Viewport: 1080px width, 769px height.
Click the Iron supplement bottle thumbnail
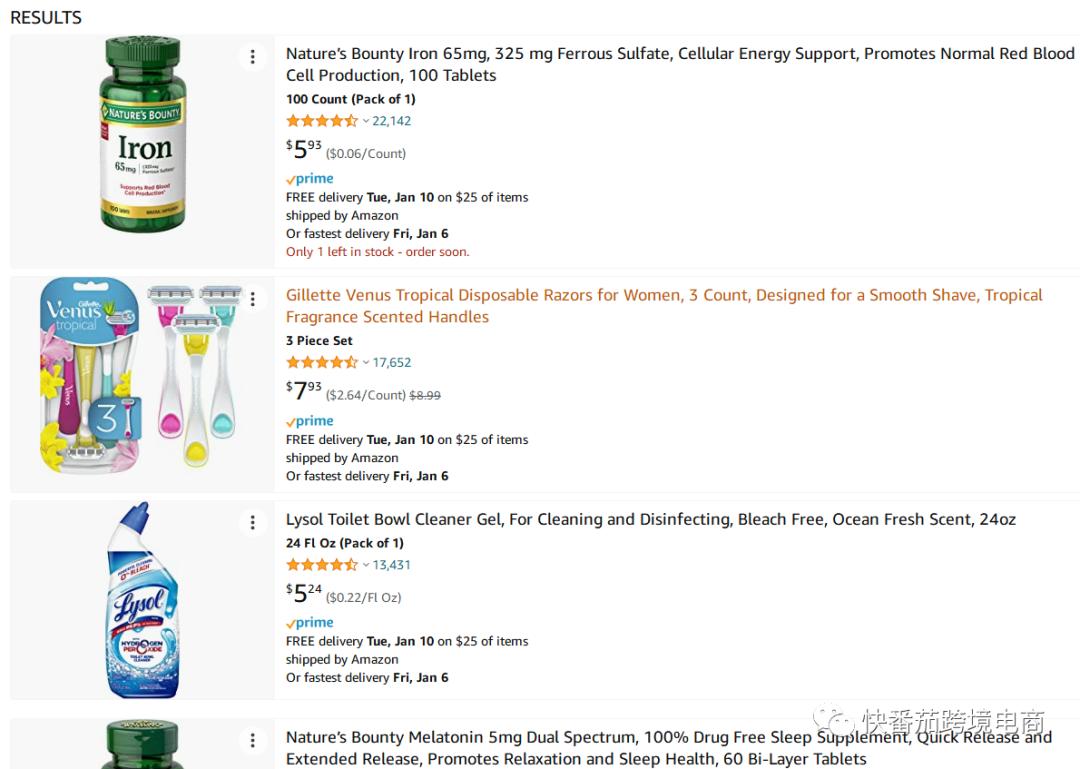tap(142, 134)
